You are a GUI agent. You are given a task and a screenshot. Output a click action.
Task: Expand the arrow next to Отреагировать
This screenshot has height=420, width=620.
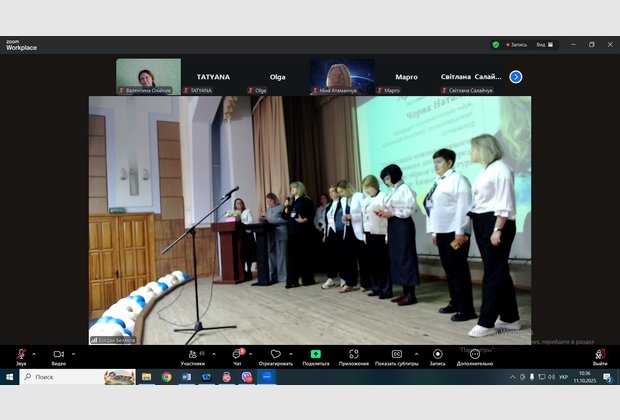pos(291,354)
